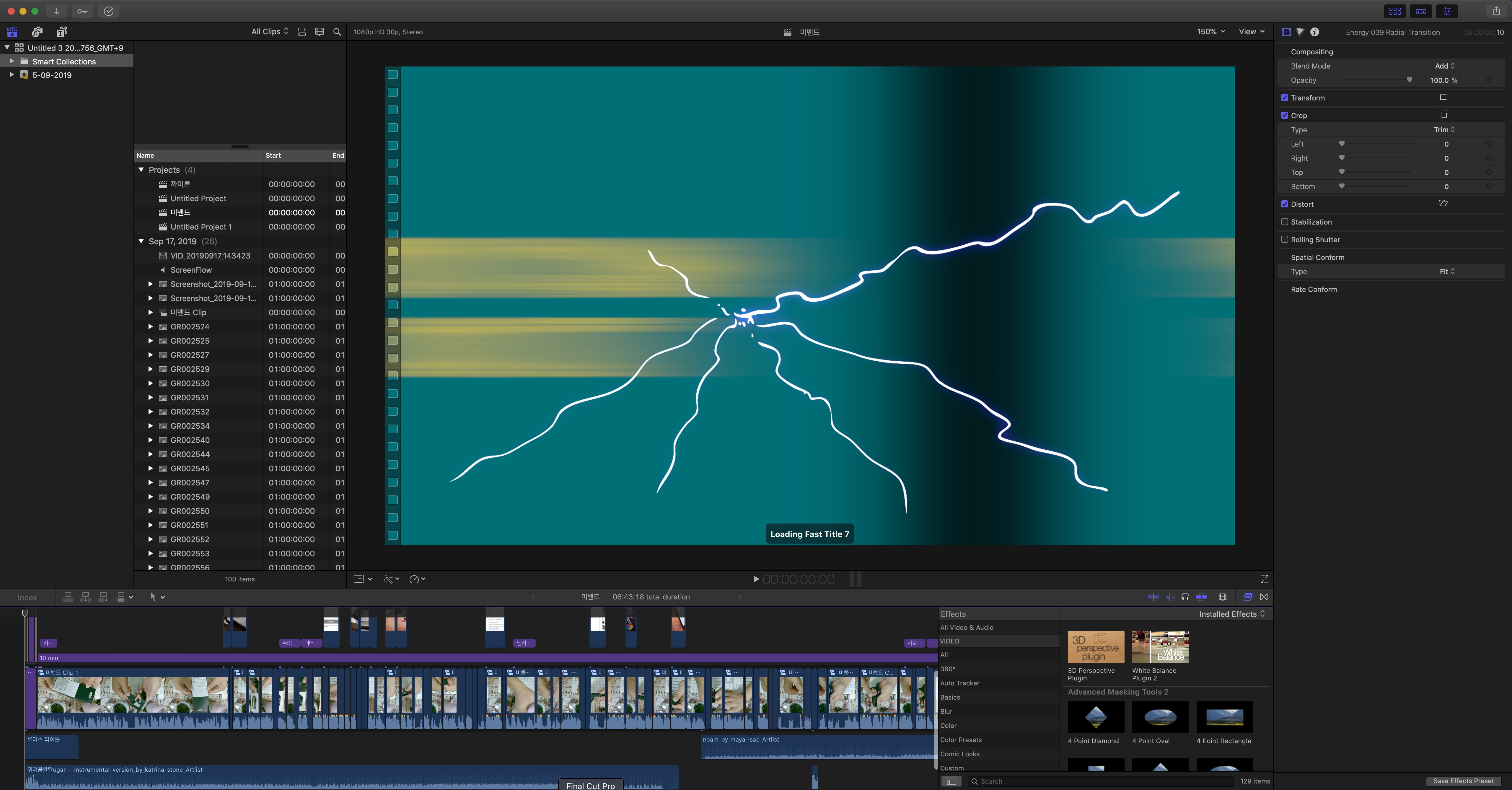Image resolution: width=1512 pixels, height=790 pixels.
Task: Open the Photos and Audio sidebar
Action: coord(37,32)
